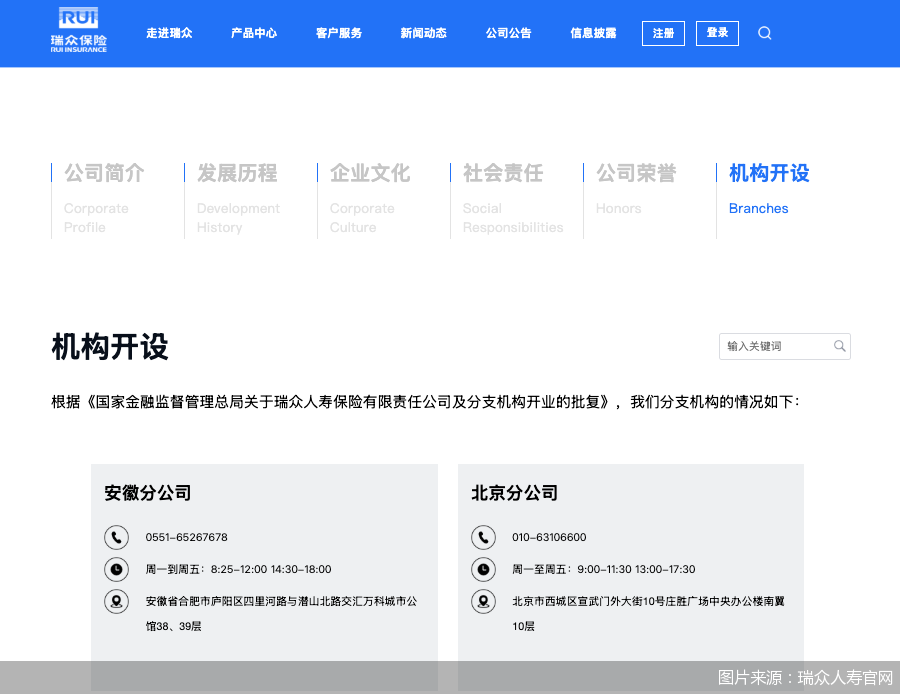
Task: Open the 信息披露 navigation menu
Action: pos(592,33)
